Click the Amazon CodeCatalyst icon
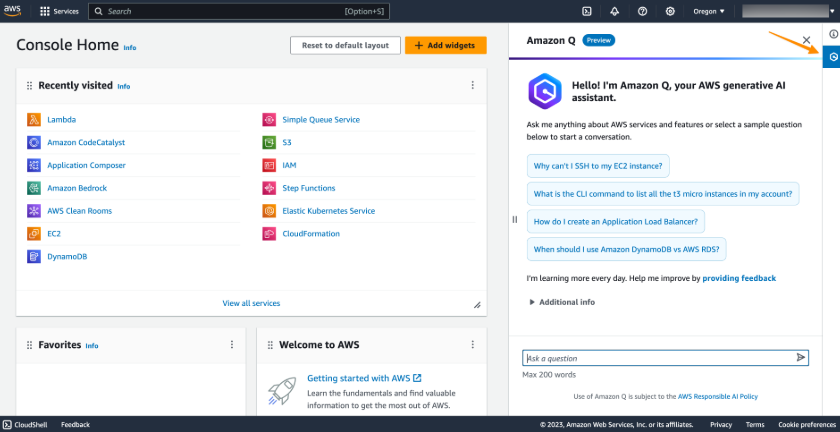The image size is (840, 432). coord(34,143)
